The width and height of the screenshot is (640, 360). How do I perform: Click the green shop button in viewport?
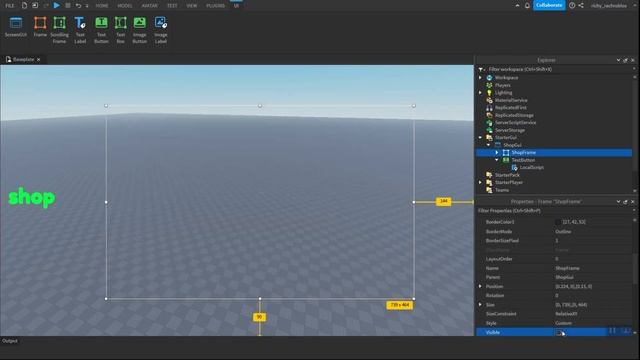pos(32,198)
